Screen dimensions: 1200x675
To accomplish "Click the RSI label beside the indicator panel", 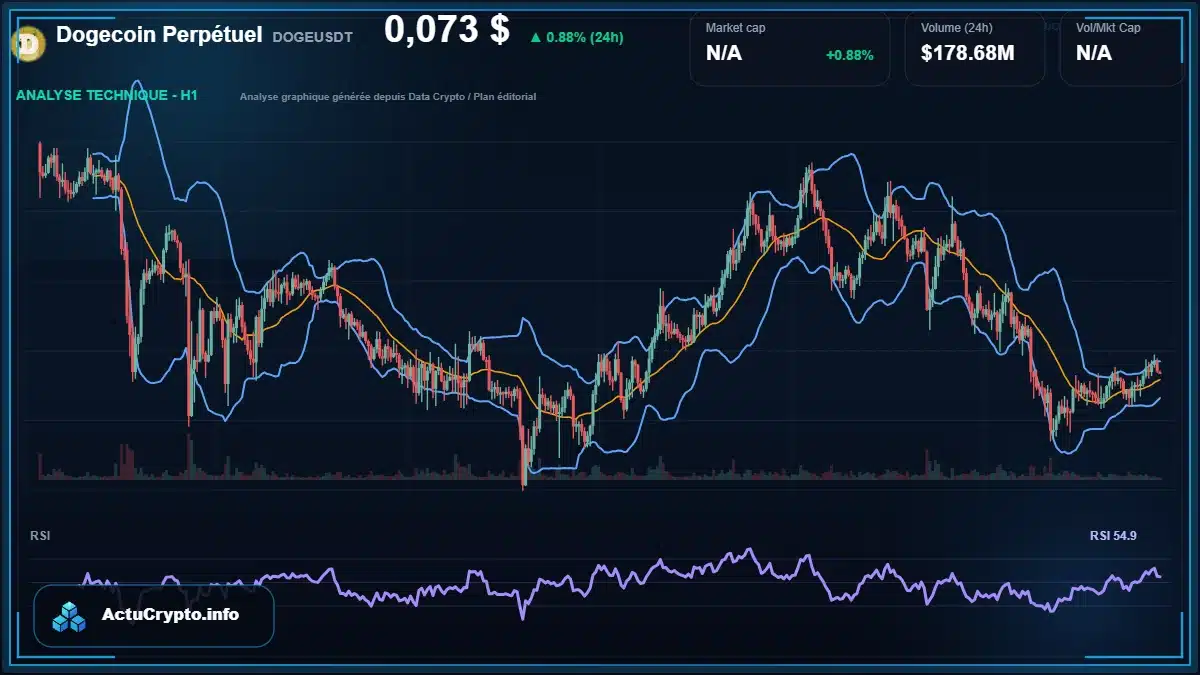I will point(41,536).
